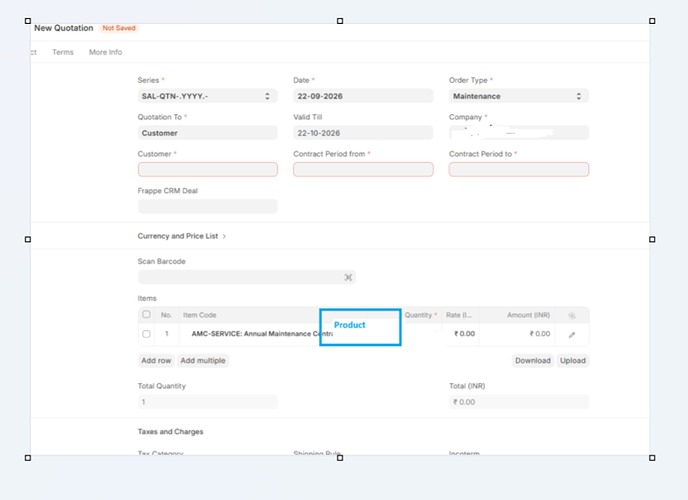The width and height of the screenshot is (688, 500).
Task: Switch to the Terms tab
Action: click(63, 52)
